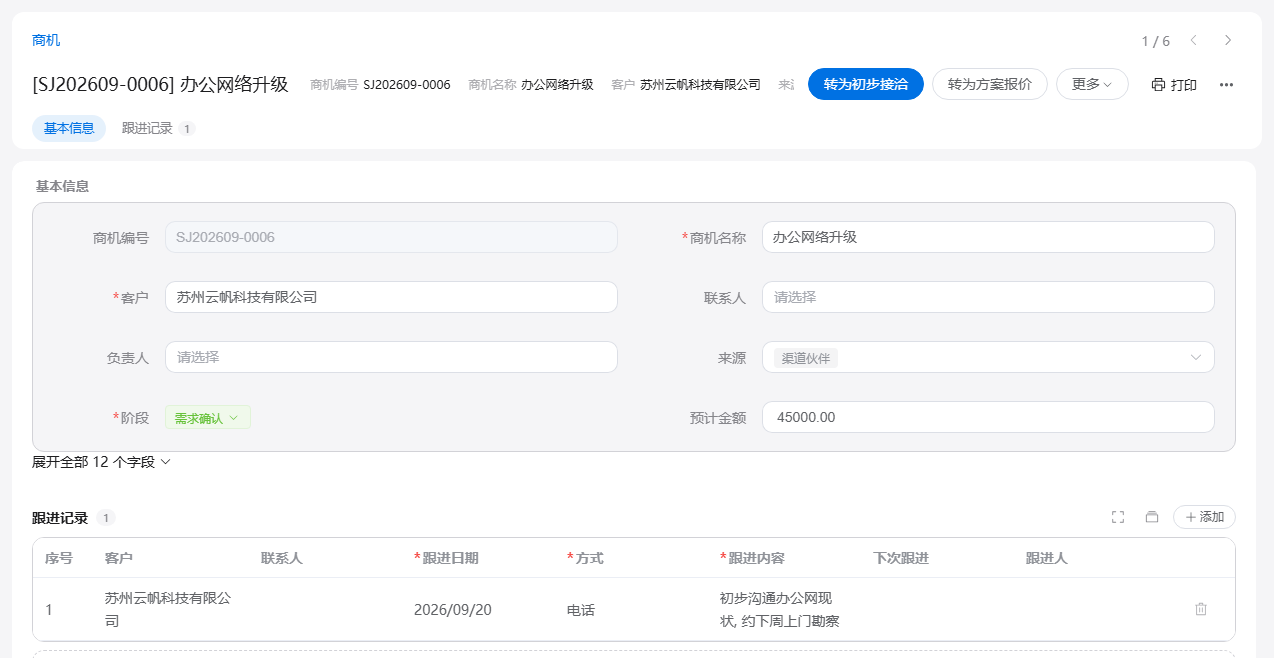Go to next record arrow

tap(1228, 40)
